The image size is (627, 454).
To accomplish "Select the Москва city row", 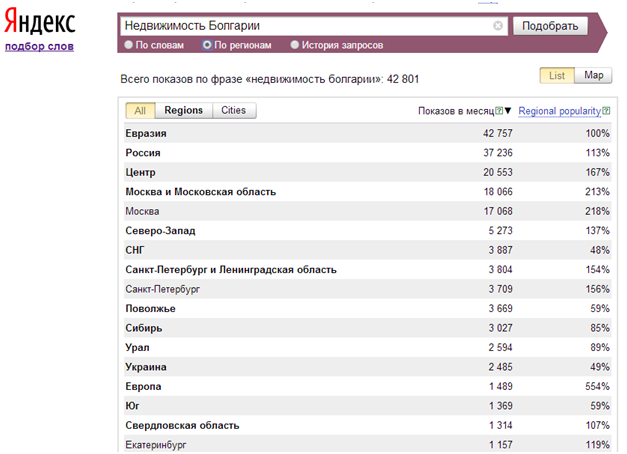I will [367, 211].
